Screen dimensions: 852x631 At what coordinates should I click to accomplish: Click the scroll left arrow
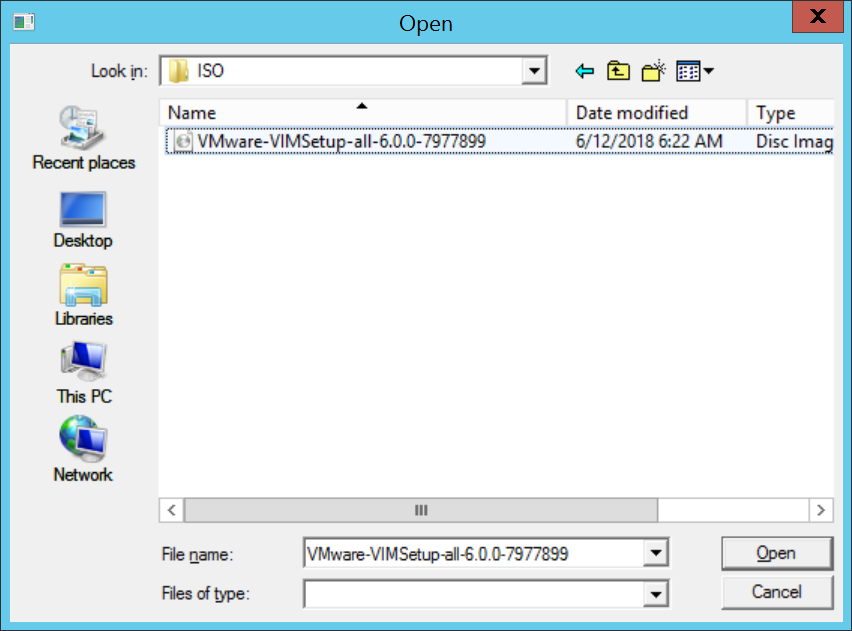click(172, 510)
